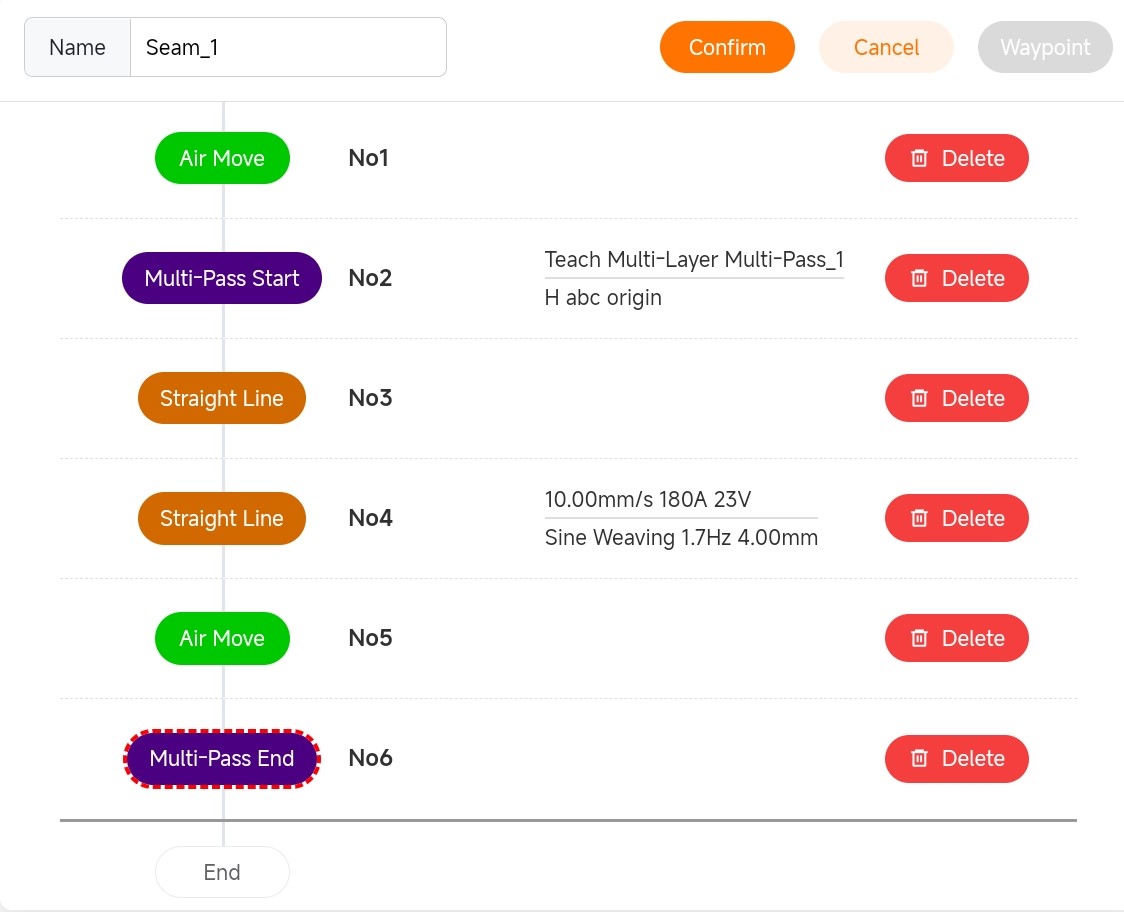Open the Sine Weaving 1.7Hz 4.00mm setting
Image resolution: width=1124 pixels, height=912 pixels.
point(681,538)
